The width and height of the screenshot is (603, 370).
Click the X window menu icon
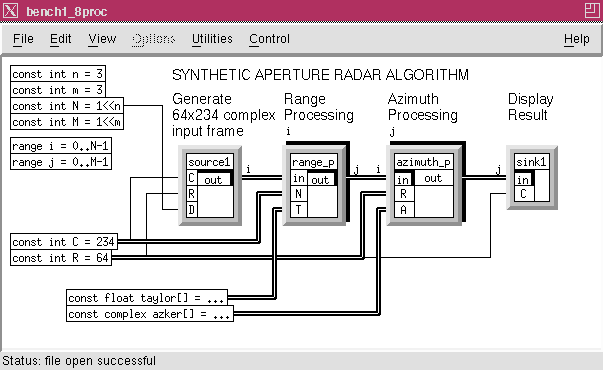point(10,10)
